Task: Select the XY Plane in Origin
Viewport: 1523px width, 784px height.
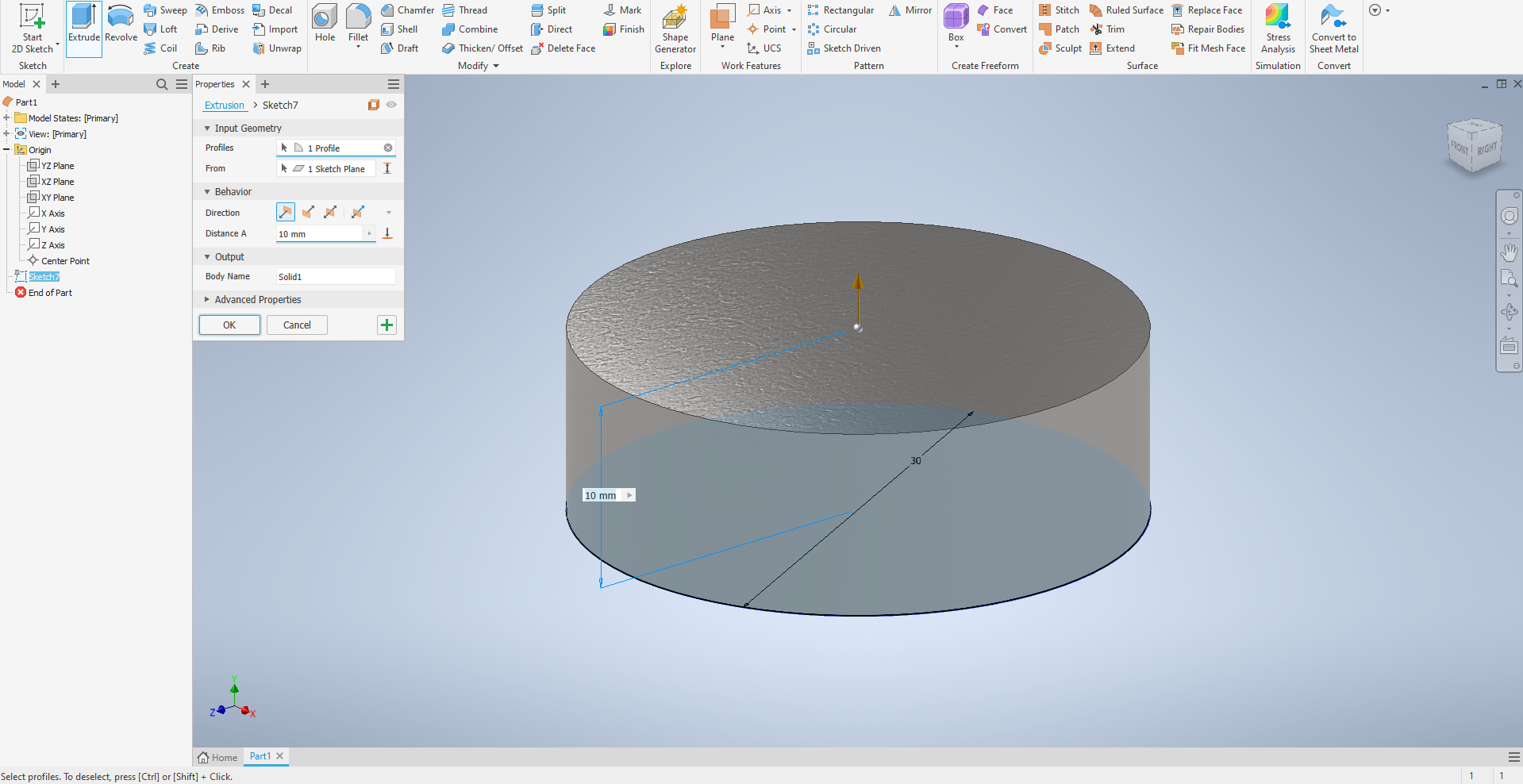Action: (57, 198)
